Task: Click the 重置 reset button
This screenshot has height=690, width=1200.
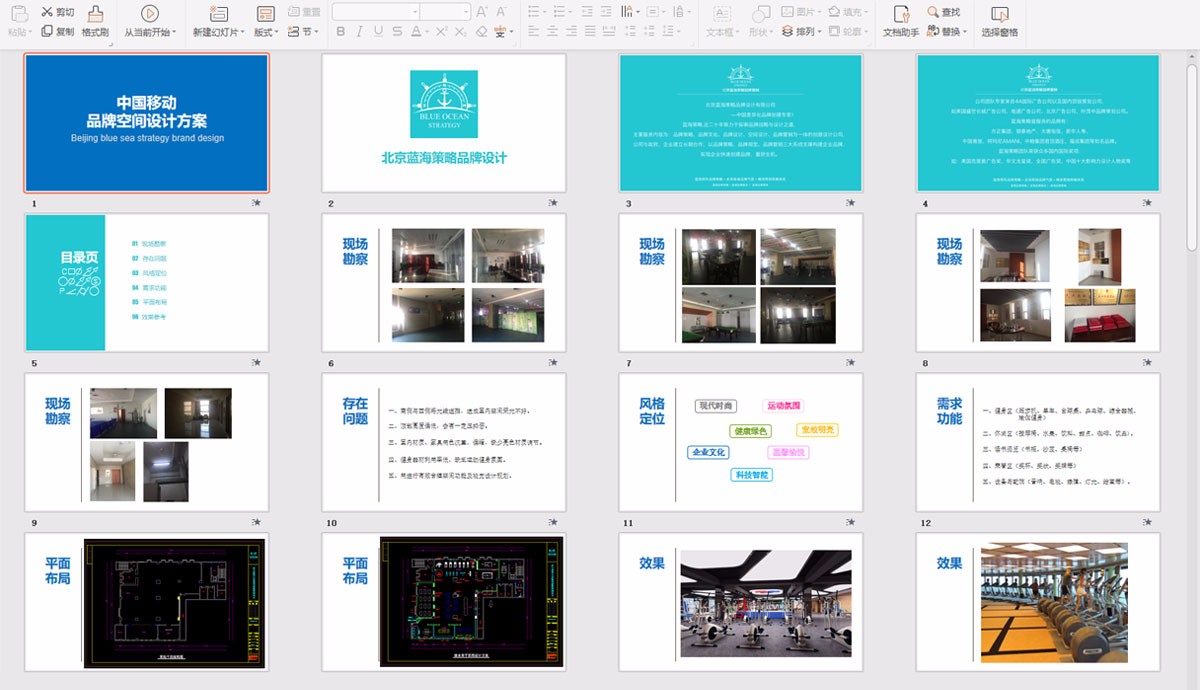Action: [x=304, y=12]
